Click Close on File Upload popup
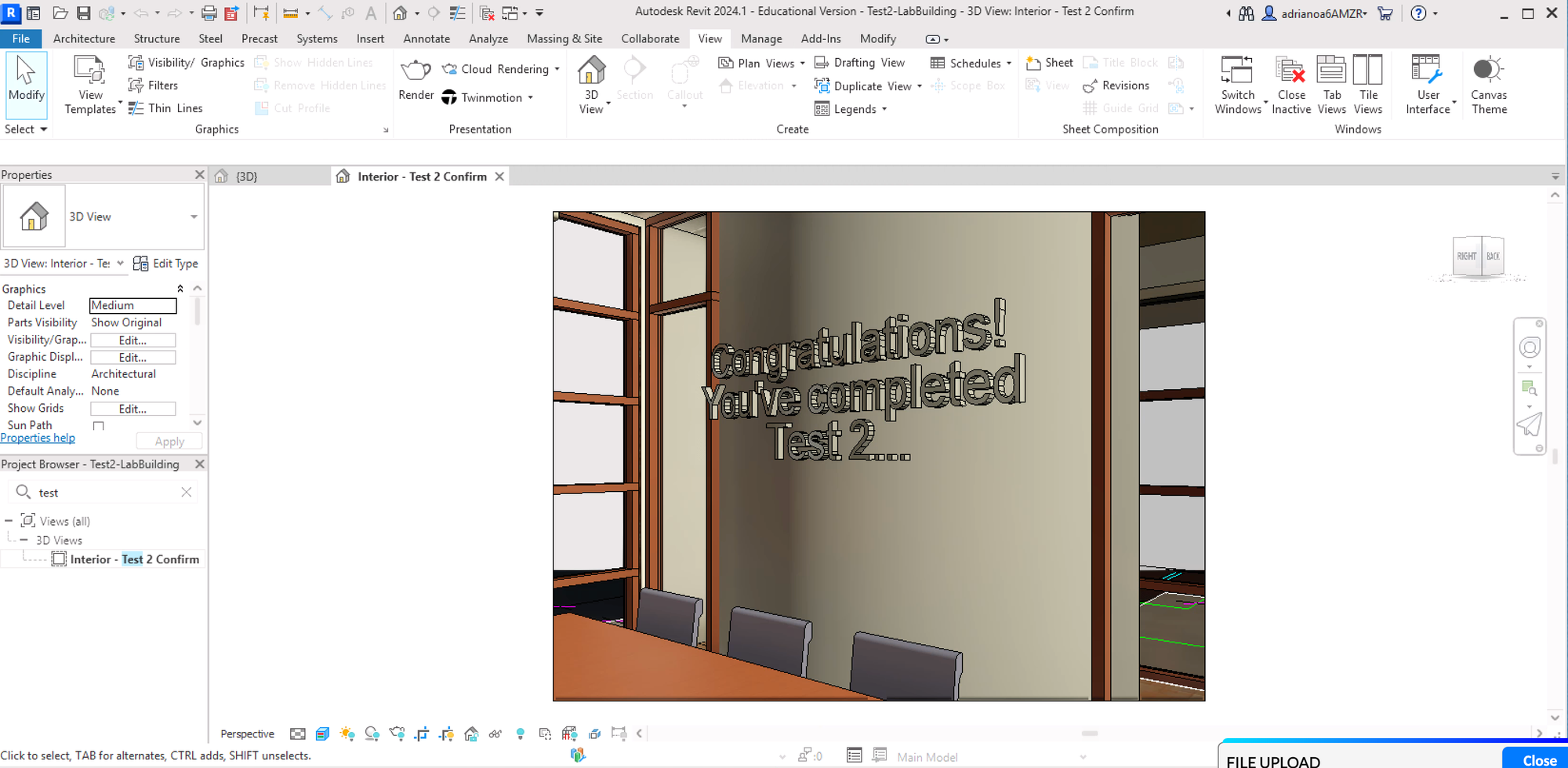Image resolution: width=1568 pixels, height=768 pixels. [1538, 760]
